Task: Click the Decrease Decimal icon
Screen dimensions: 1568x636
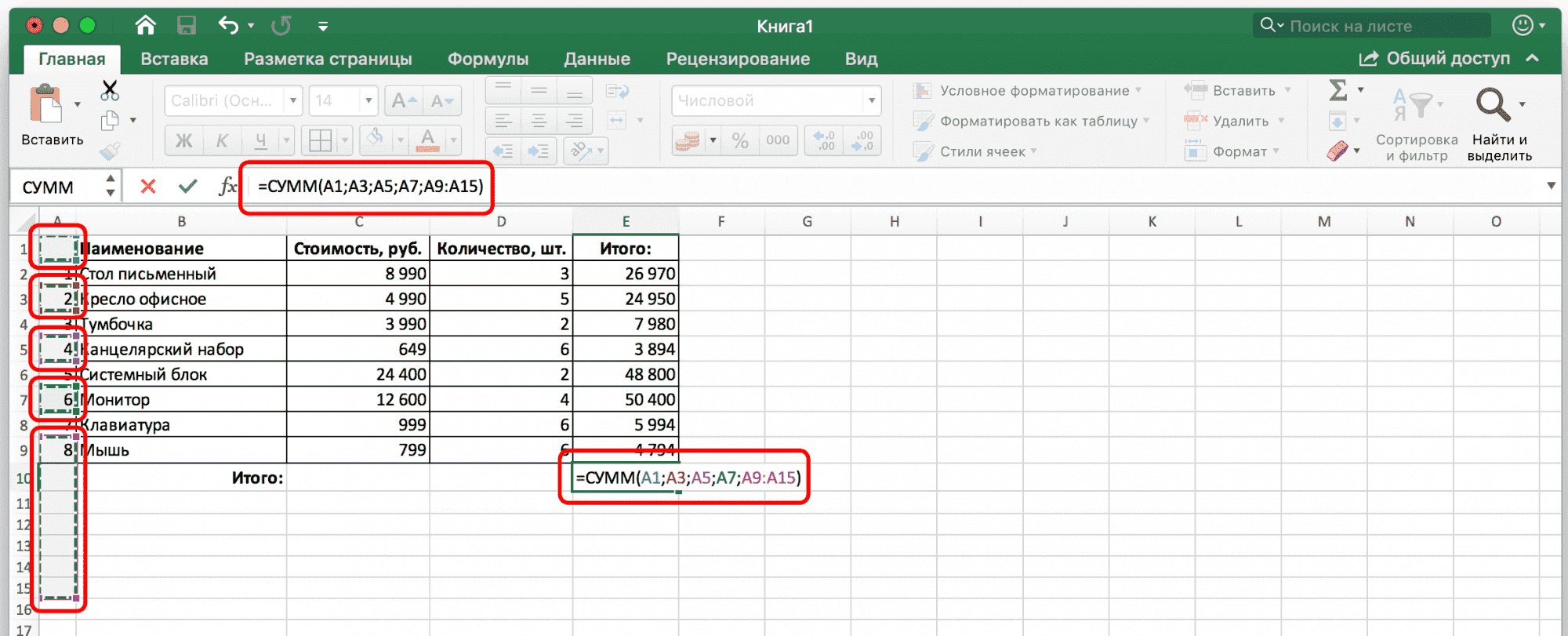Action: 862,140
